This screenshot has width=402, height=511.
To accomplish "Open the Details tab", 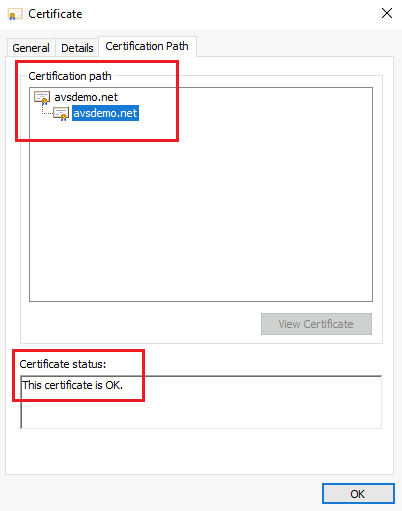I will click(x=77, y=48).
